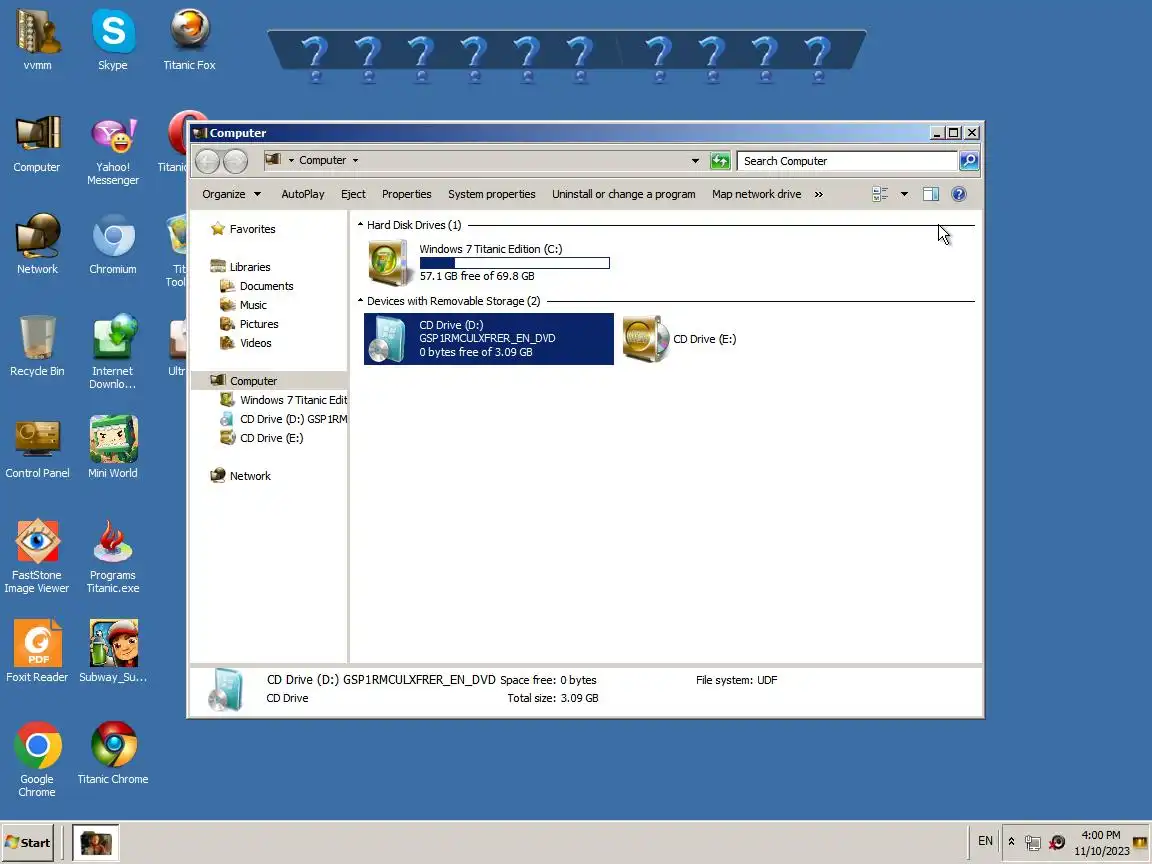This screenshot has height=864, width=1152.
Task: Launch Google Chrome from the desktop
Action: (37, 758)
